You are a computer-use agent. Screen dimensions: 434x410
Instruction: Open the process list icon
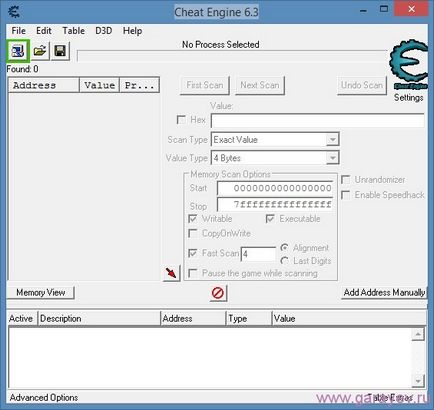(x=18, y=51)
